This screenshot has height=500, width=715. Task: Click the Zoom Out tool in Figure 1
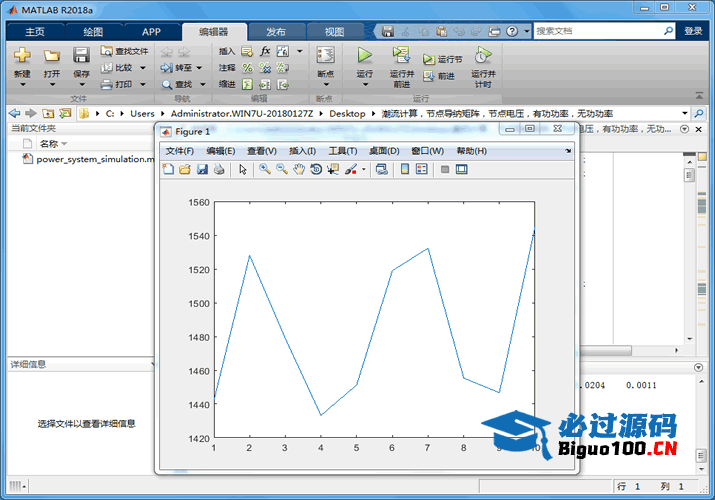(282, 170)
